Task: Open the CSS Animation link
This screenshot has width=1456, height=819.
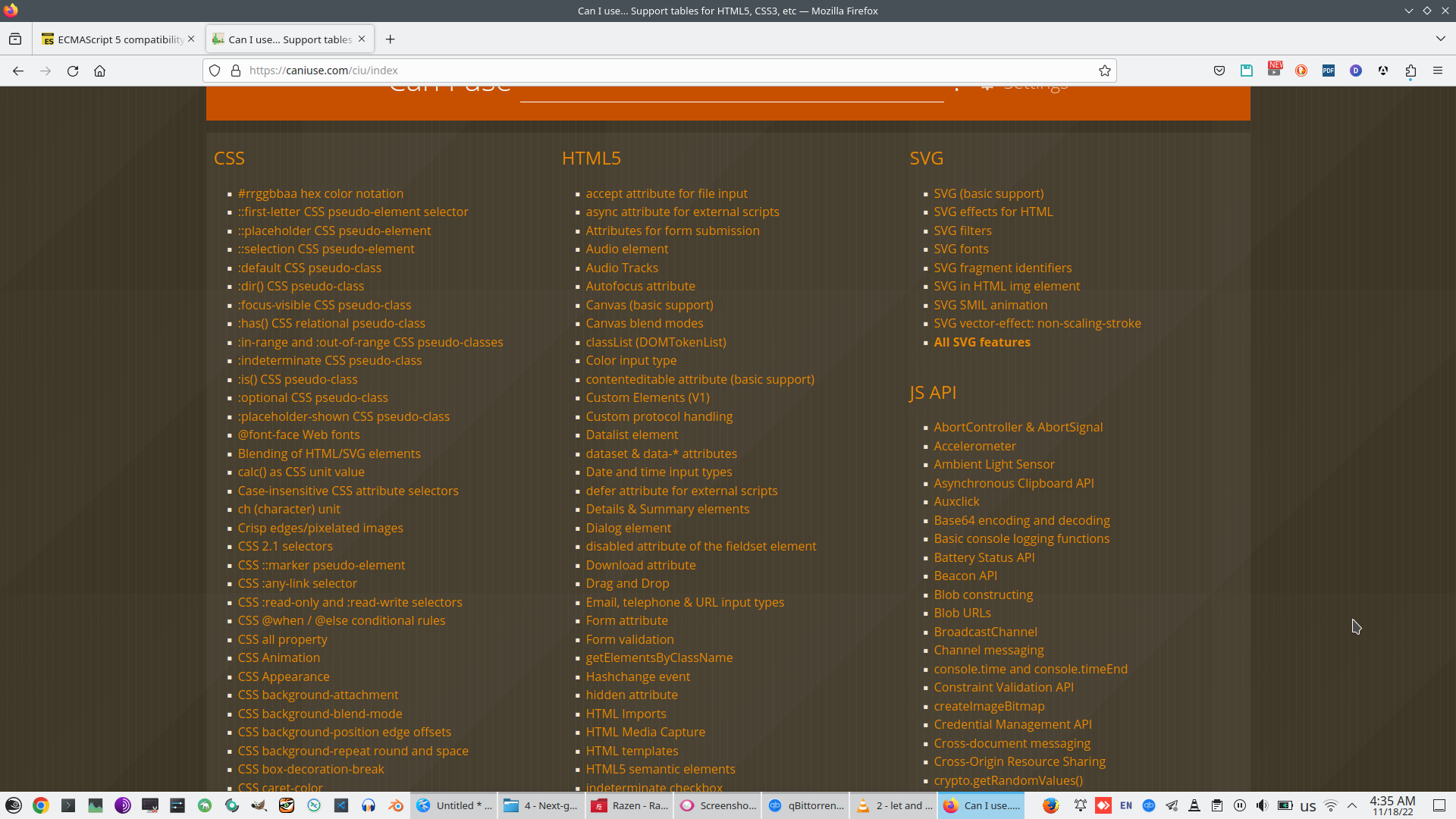Action: pyautogui.click(x=278, y=657)
